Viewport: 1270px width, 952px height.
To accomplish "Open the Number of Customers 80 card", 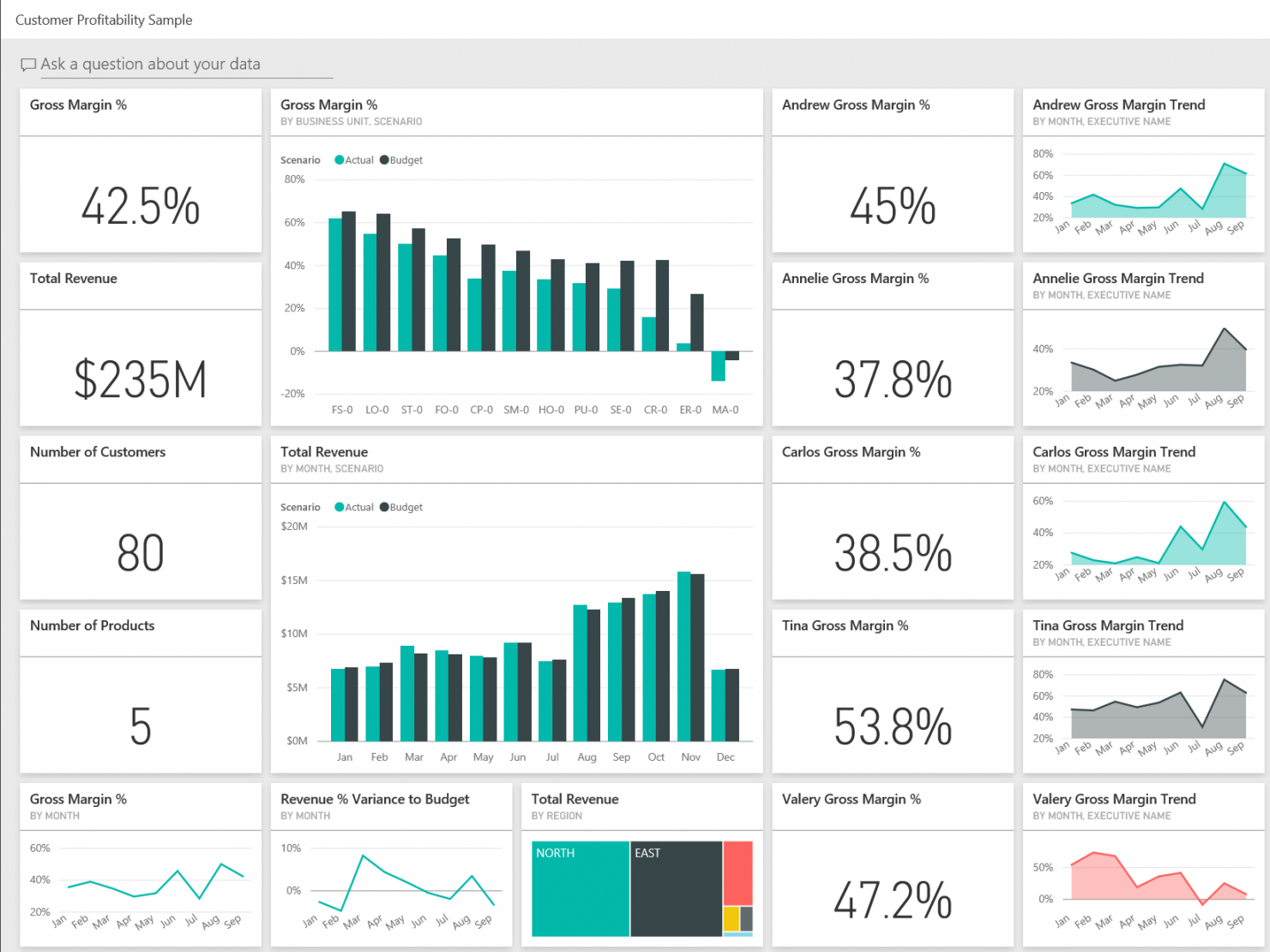I will pyautogui.click(x=141, y=553).
